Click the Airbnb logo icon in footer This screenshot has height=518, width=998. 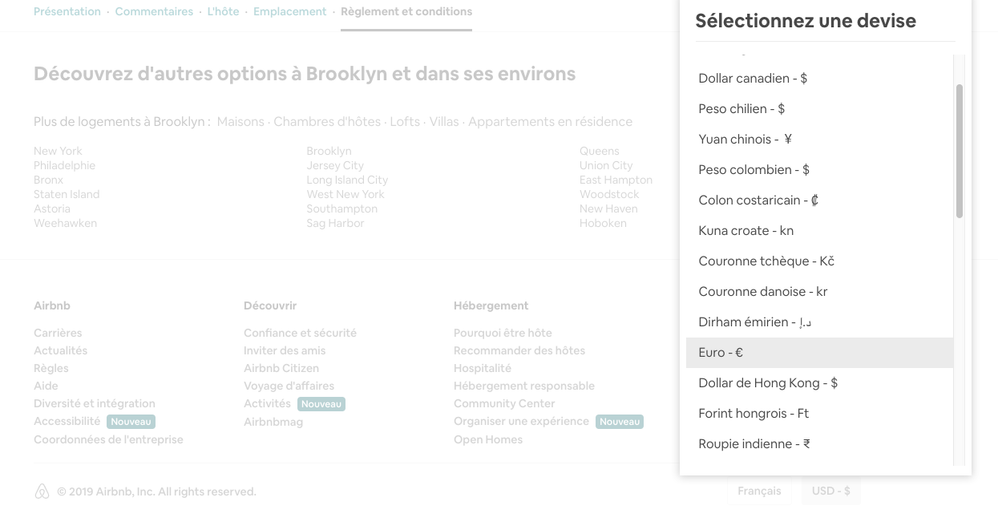(x=42, y=491)
